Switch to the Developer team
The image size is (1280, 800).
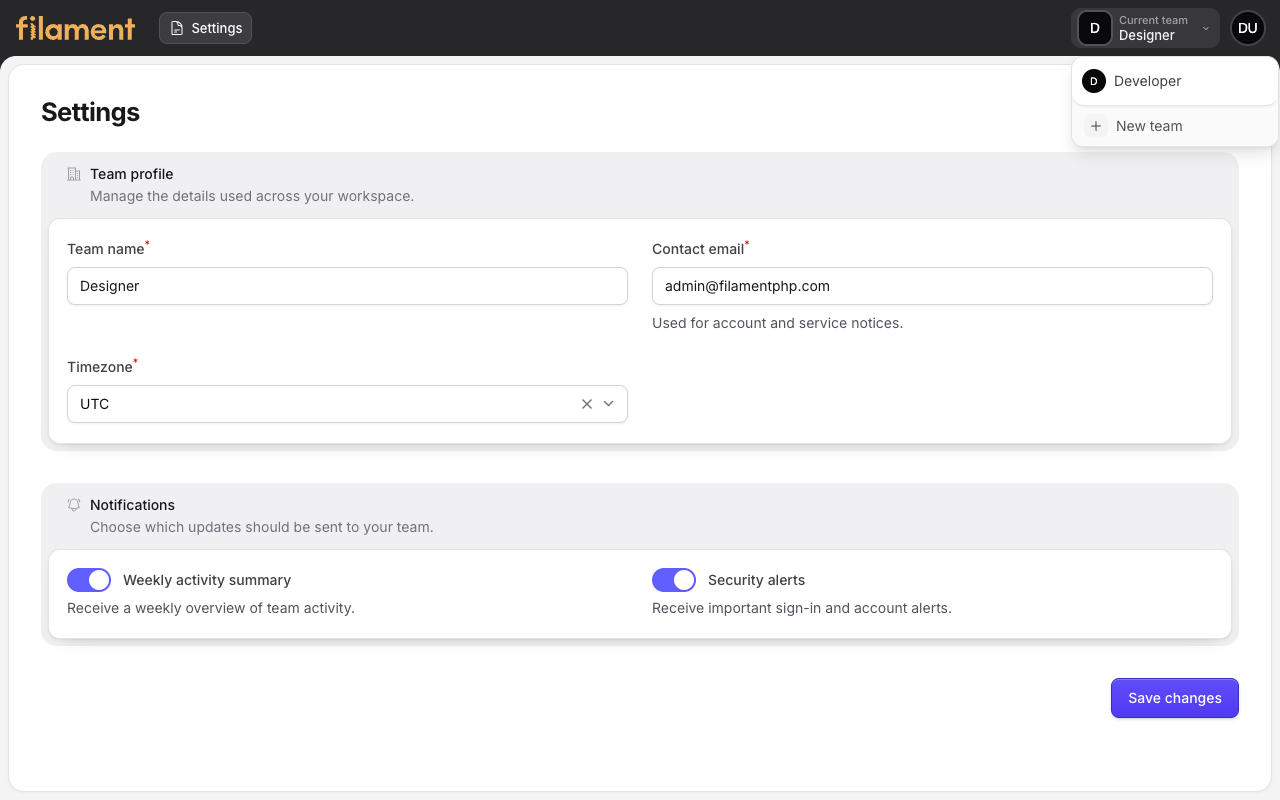pos(1175,81)
